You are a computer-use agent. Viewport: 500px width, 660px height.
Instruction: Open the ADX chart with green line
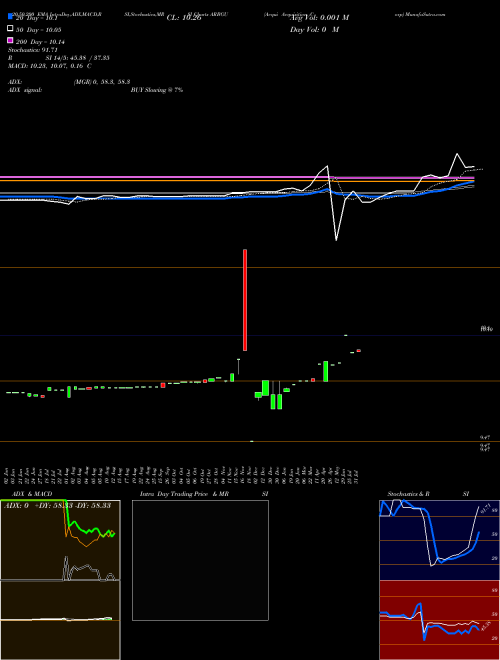pyautogui.click(x=60, y=540)
